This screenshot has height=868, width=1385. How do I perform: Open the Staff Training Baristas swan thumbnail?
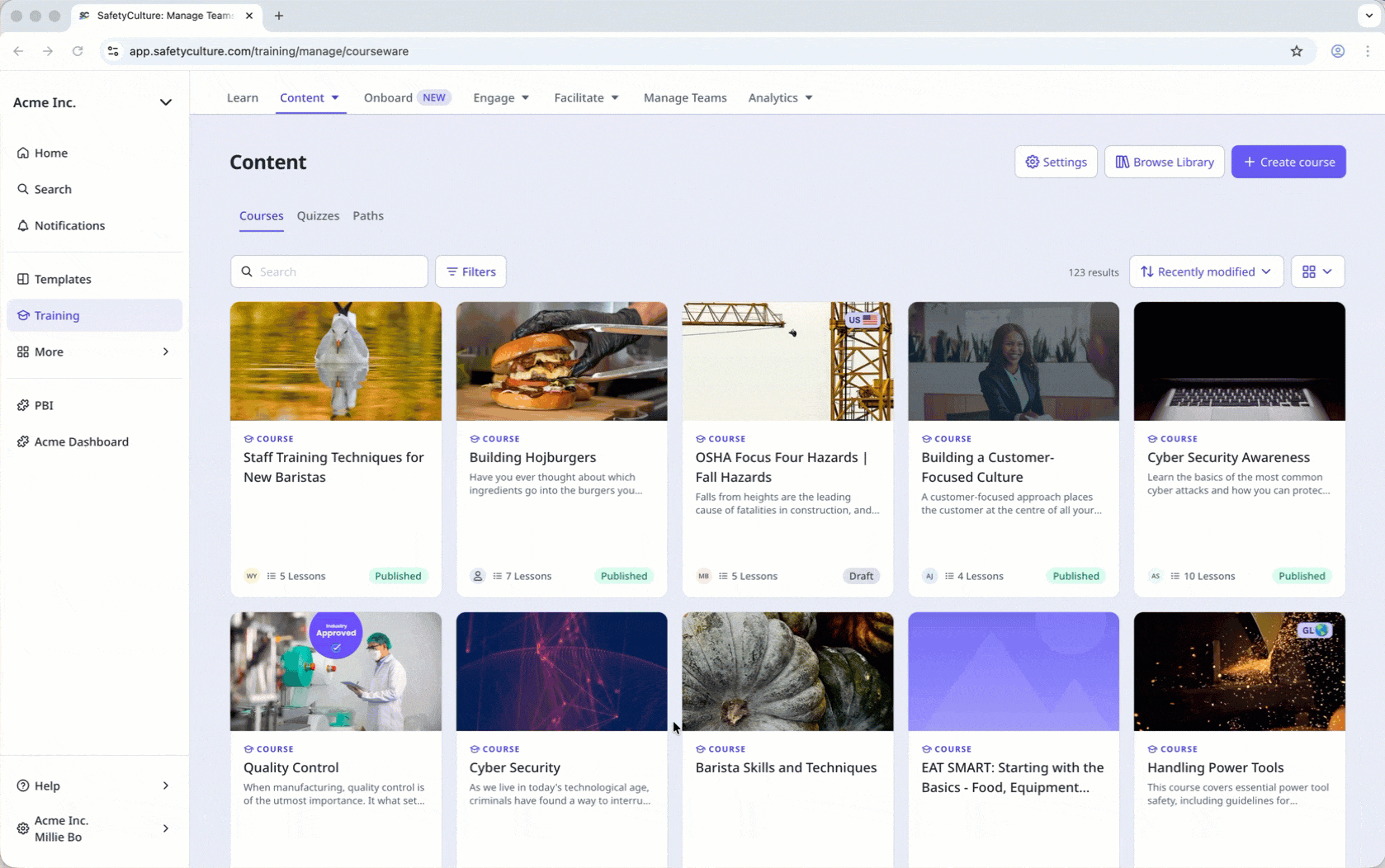[336, 361]
